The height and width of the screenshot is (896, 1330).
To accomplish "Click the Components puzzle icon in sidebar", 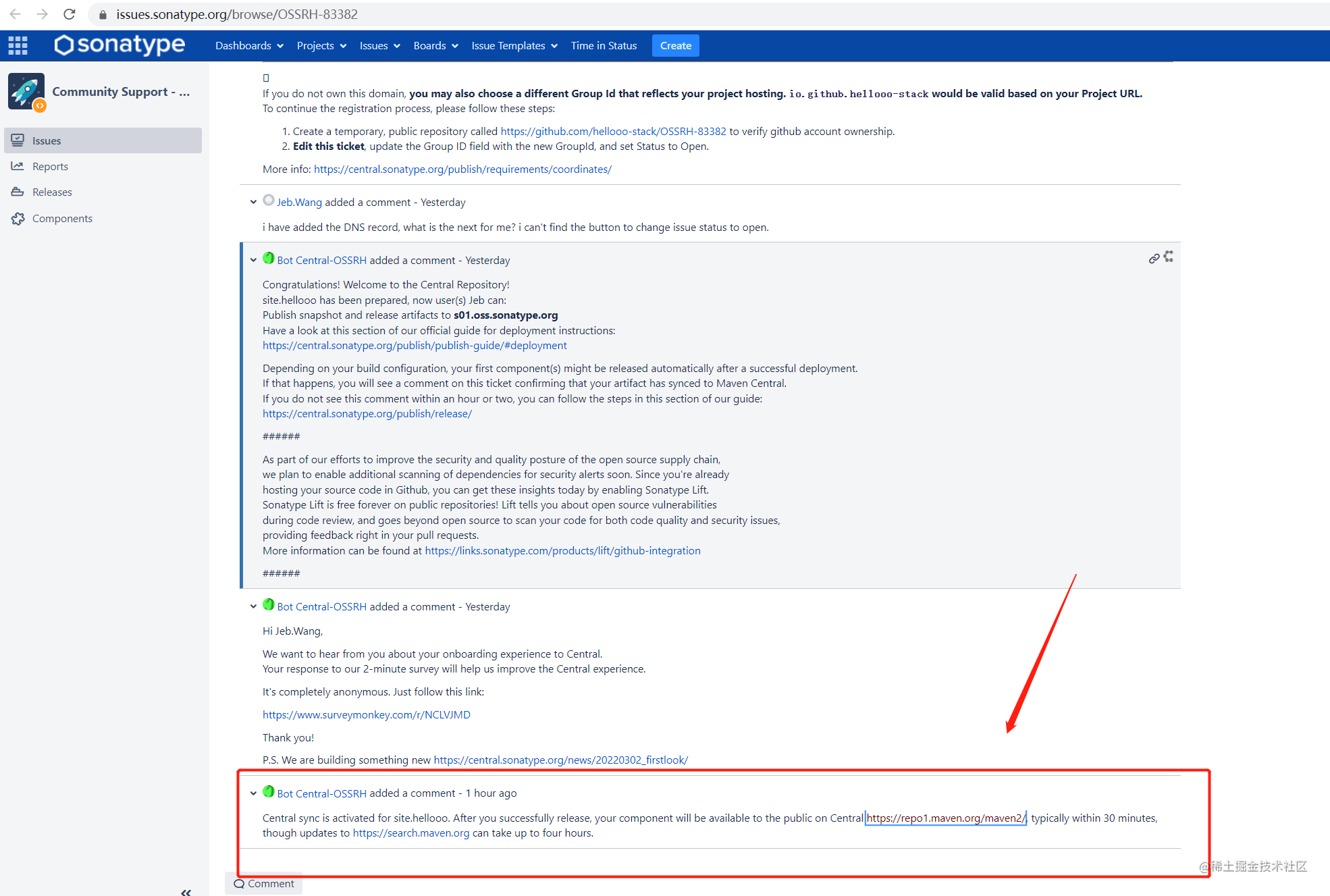I will coord(18,218).
